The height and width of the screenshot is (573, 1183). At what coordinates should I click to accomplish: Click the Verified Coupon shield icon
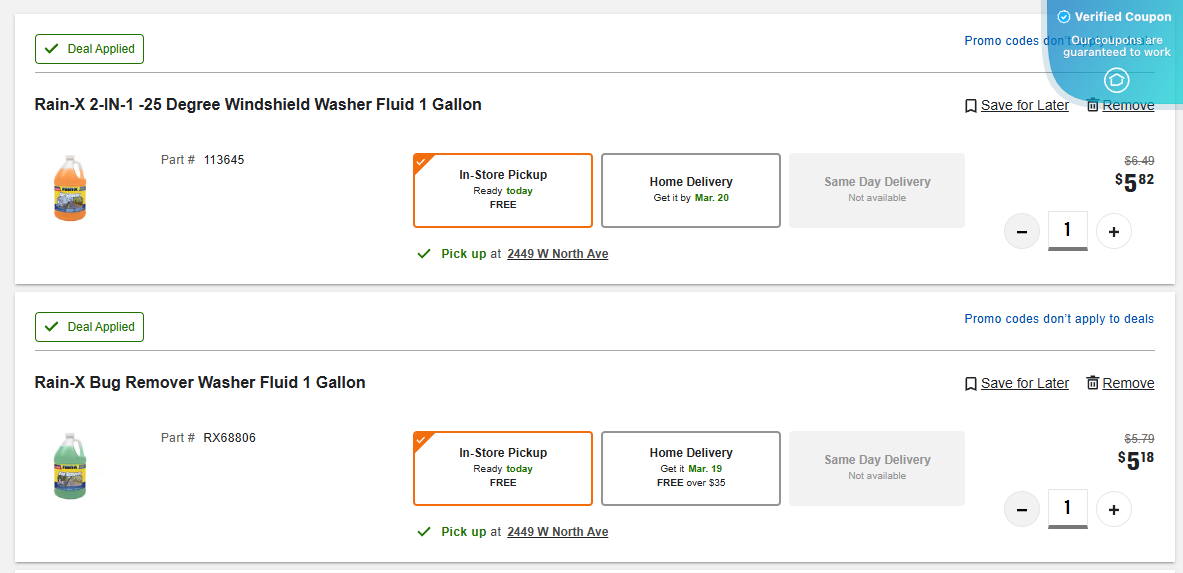1117,80
